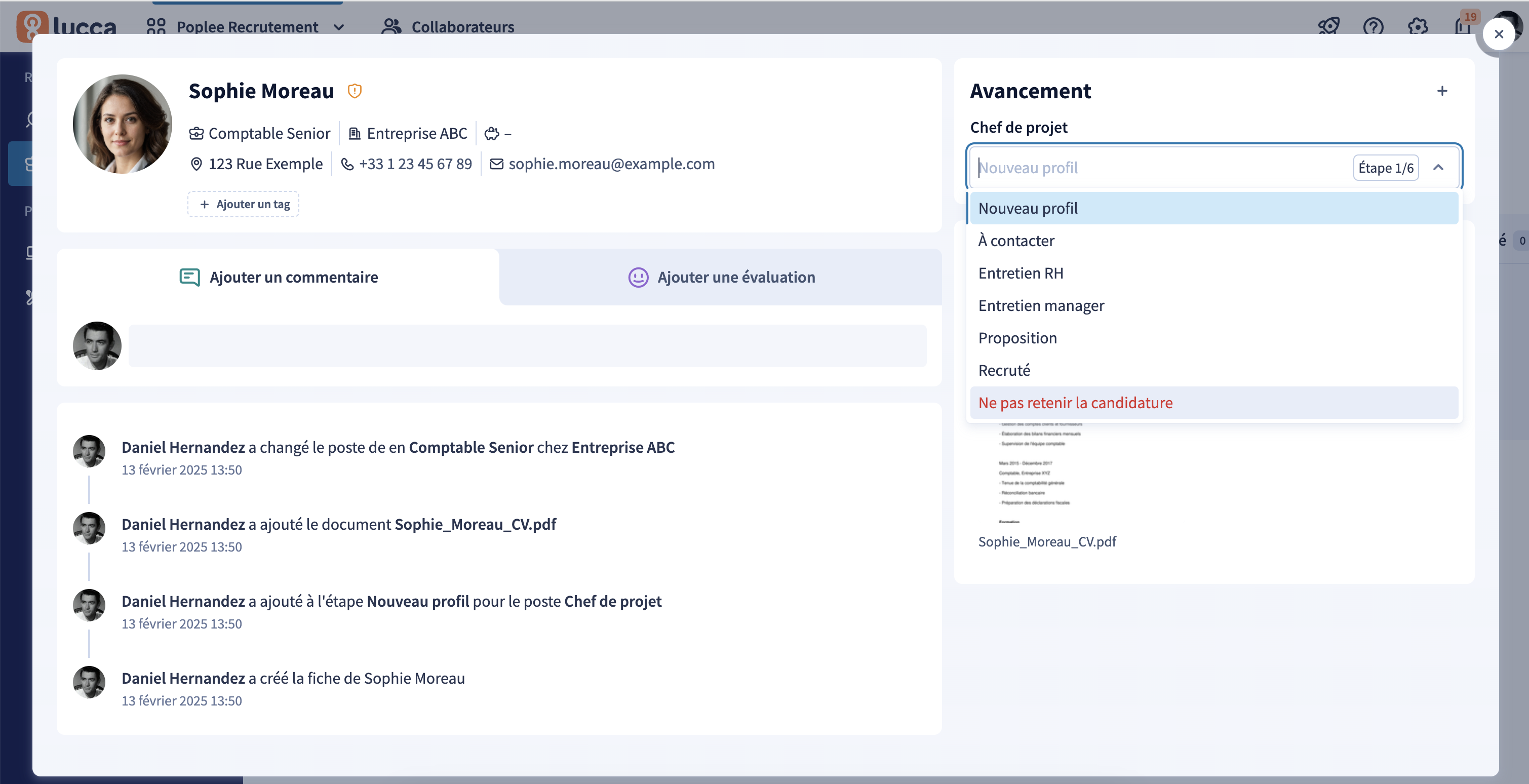
Task: Click the Sophie_Moreau_CV.pdf document in the history
Action: 475,524
